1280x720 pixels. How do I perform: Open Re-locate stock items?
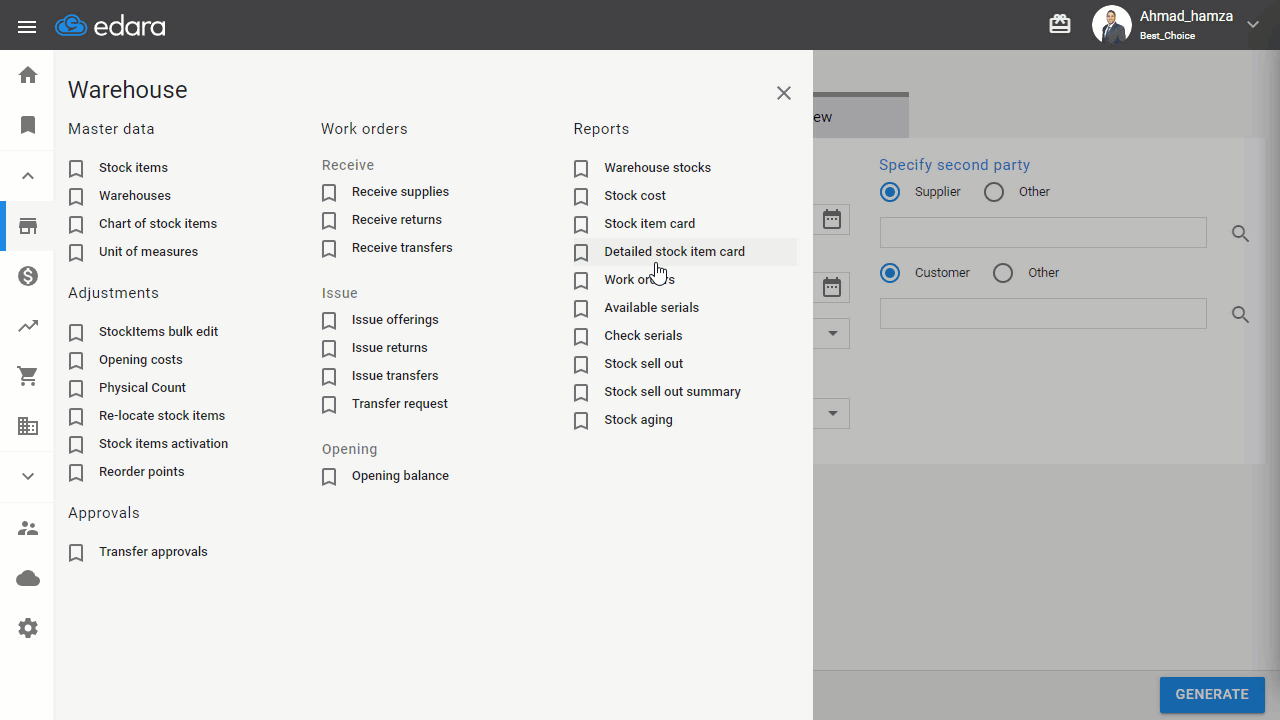[162, 416]
